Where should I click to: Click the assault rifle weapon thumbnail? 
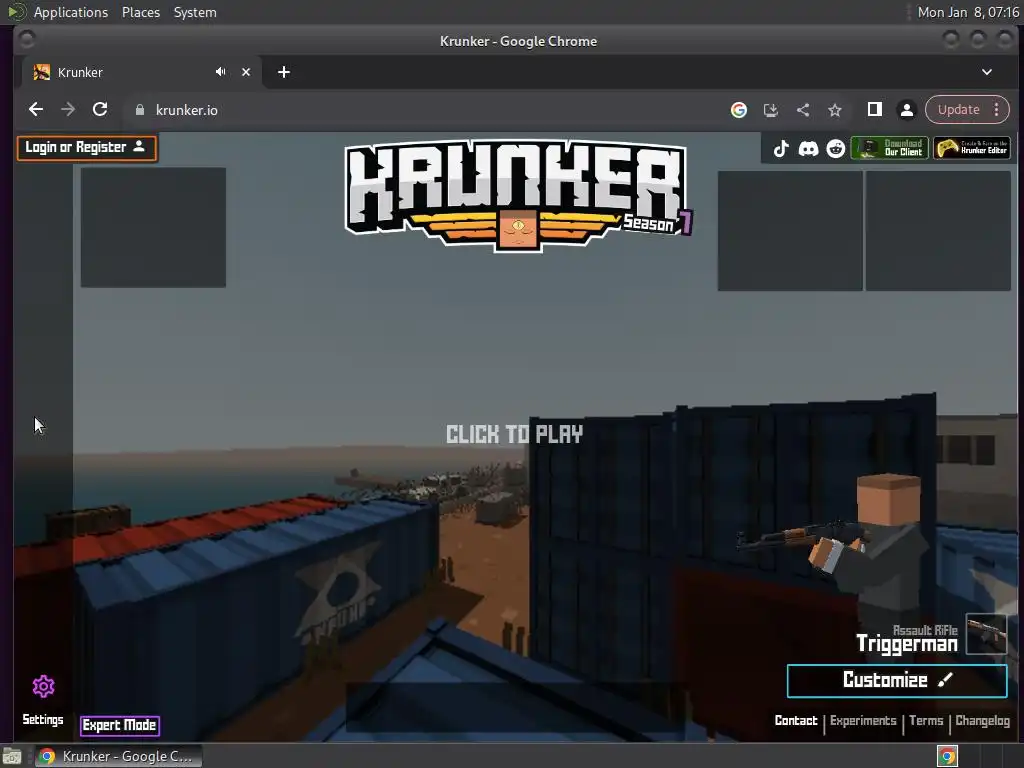tap(986, 634)
